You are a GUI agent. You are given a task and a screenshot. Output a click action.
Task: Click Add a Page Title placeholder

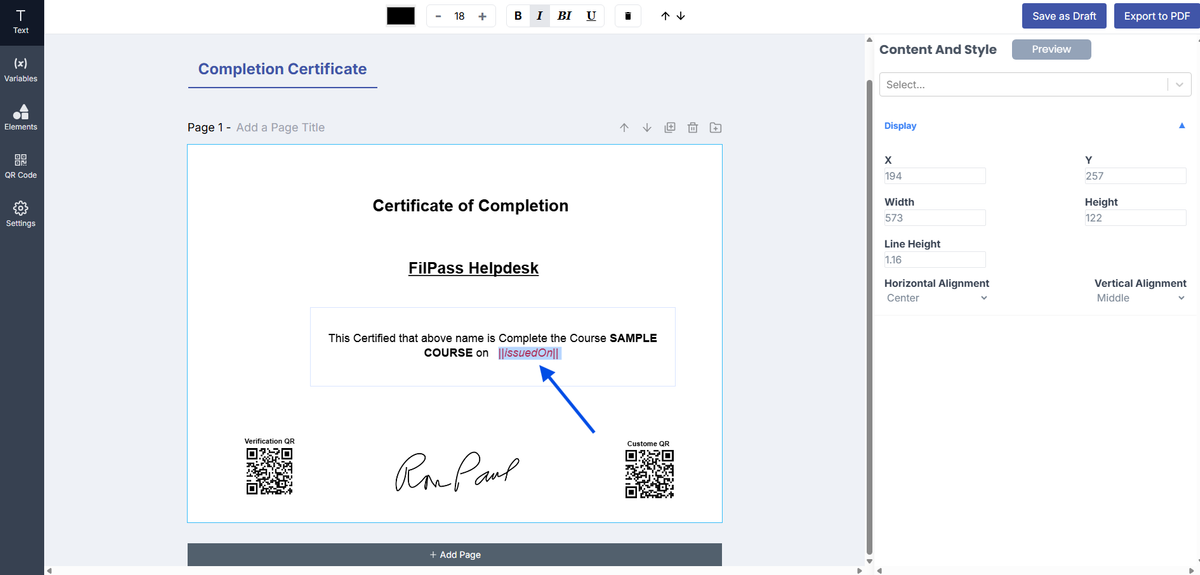click(x=280, y=128)
